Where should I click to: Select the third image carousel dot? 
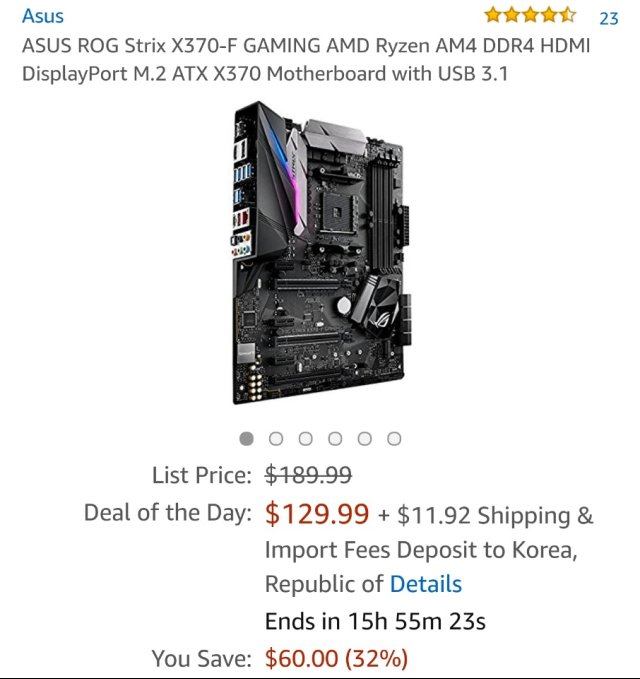[x=306, y=438]
